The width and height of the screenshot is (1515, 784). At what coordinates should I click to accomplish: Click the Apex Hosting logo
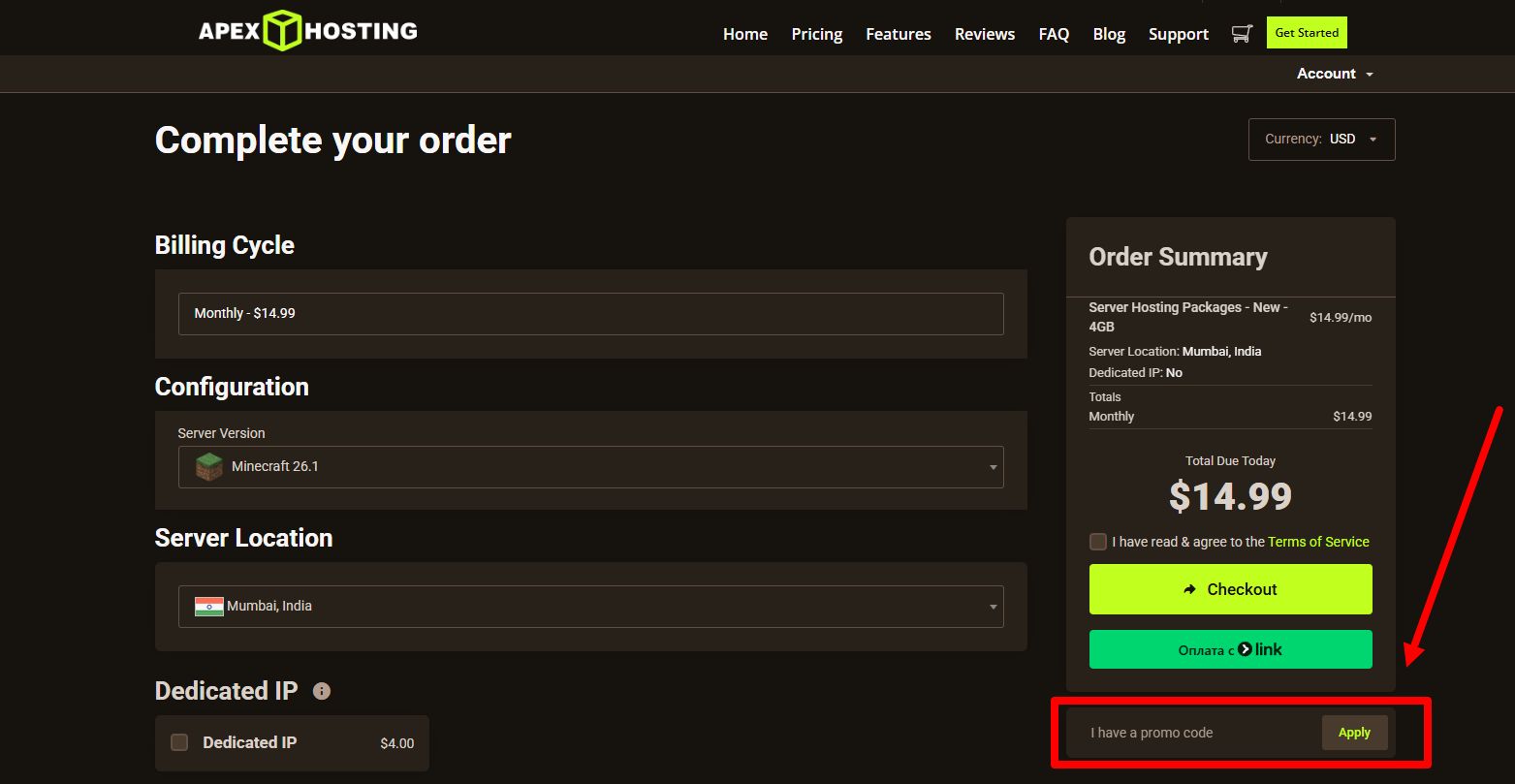[307, 30]
